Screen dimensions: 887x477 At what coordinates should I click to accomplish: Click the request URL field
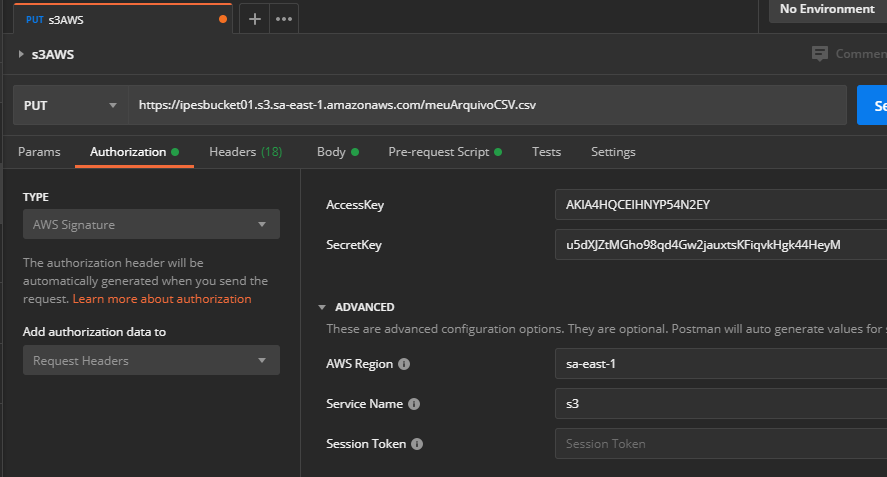487,105
